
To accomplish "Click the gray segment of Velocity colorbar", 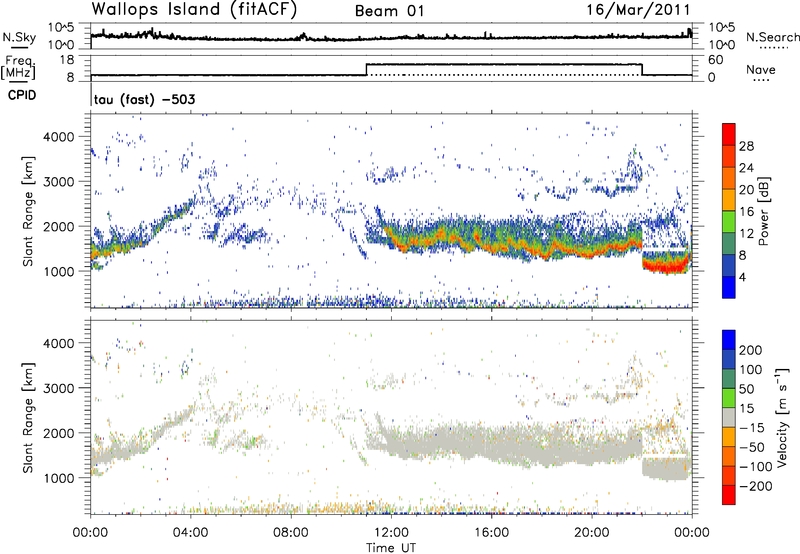I will (729, 418).
